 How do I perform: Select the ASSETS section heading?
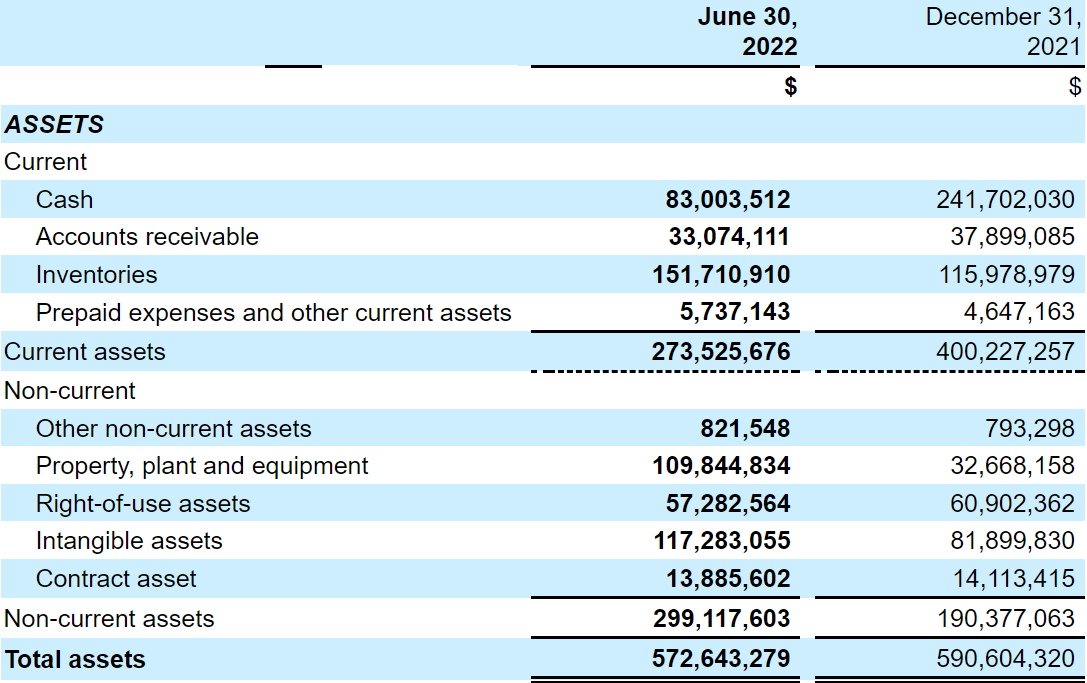point(54,124)
